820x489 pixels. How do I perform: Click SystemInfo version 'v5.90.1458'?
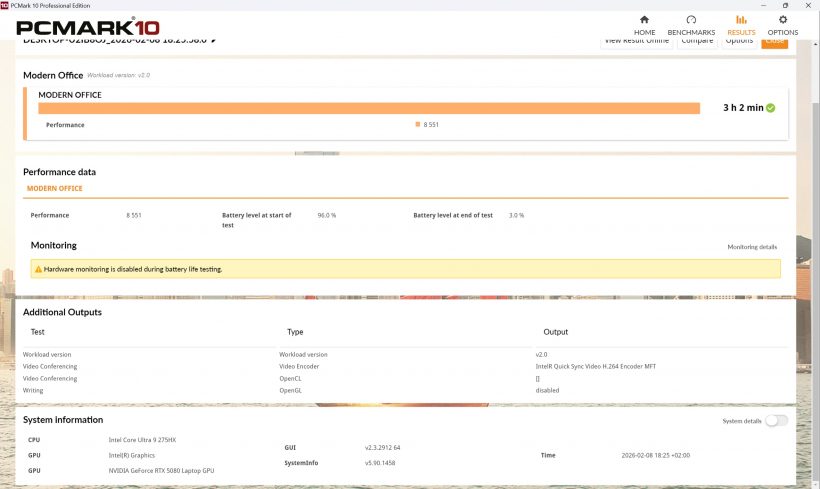pos(380,463)
